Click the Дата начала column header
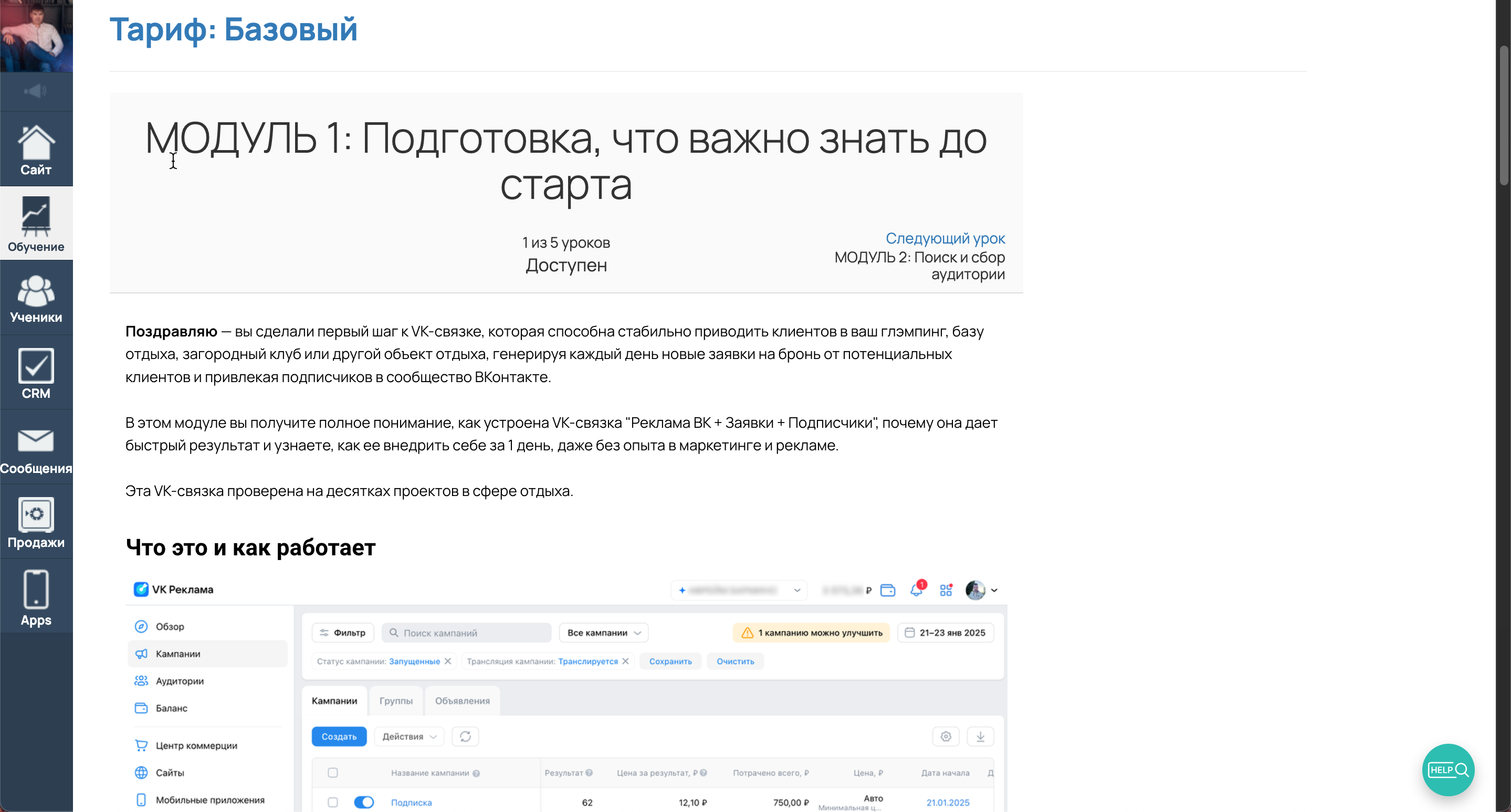 [x=945, y=772]
